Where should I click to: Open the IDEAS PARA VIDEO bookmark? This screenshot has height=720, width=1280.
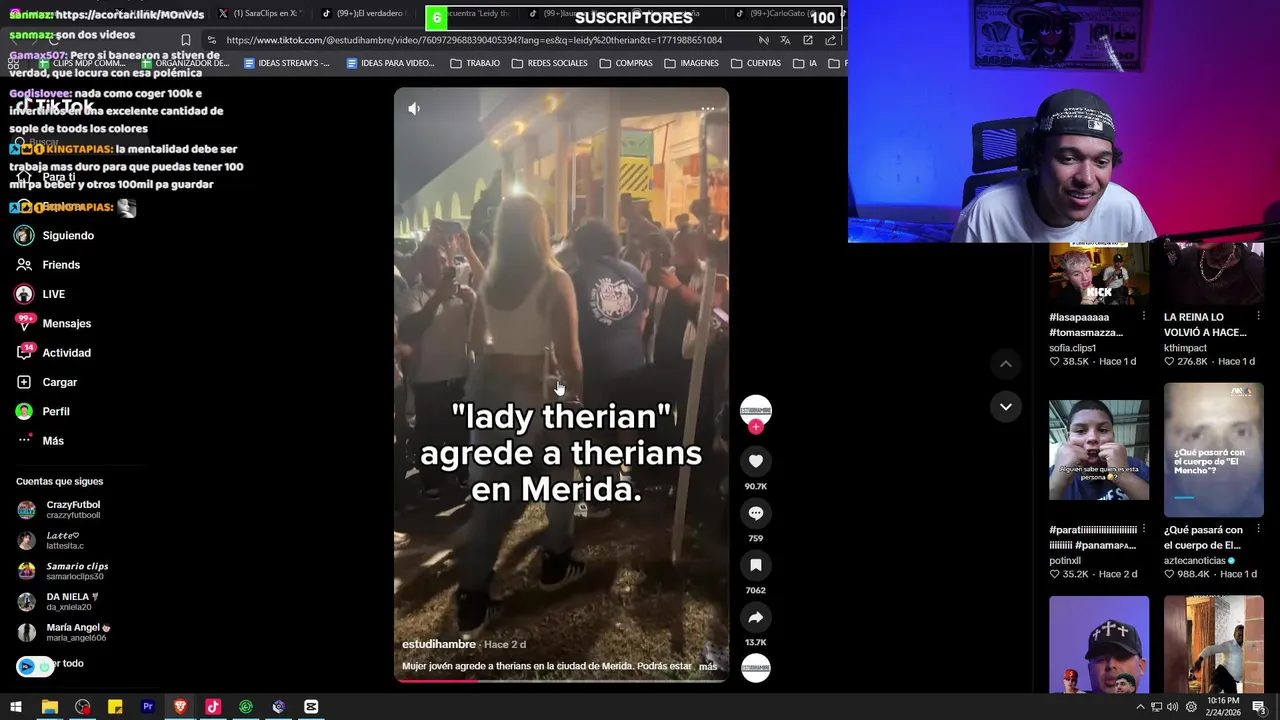(x=389, y=63)
